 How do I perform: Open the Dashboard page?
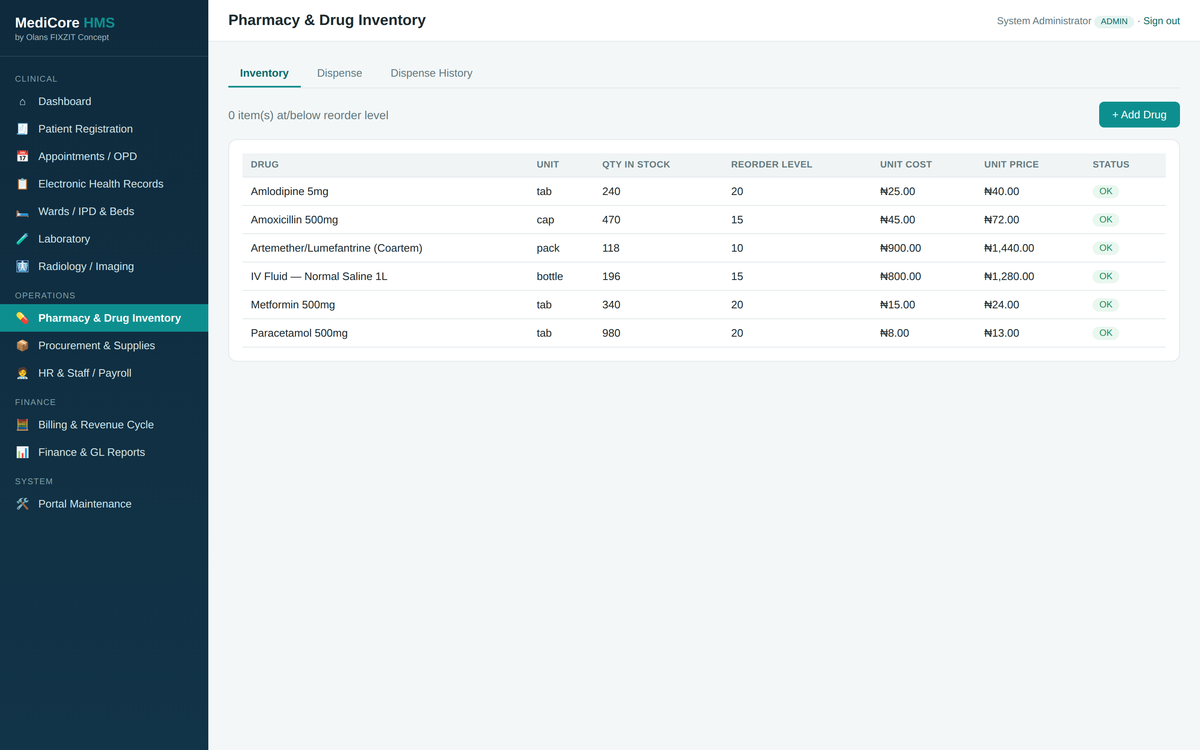pos(104,101)
